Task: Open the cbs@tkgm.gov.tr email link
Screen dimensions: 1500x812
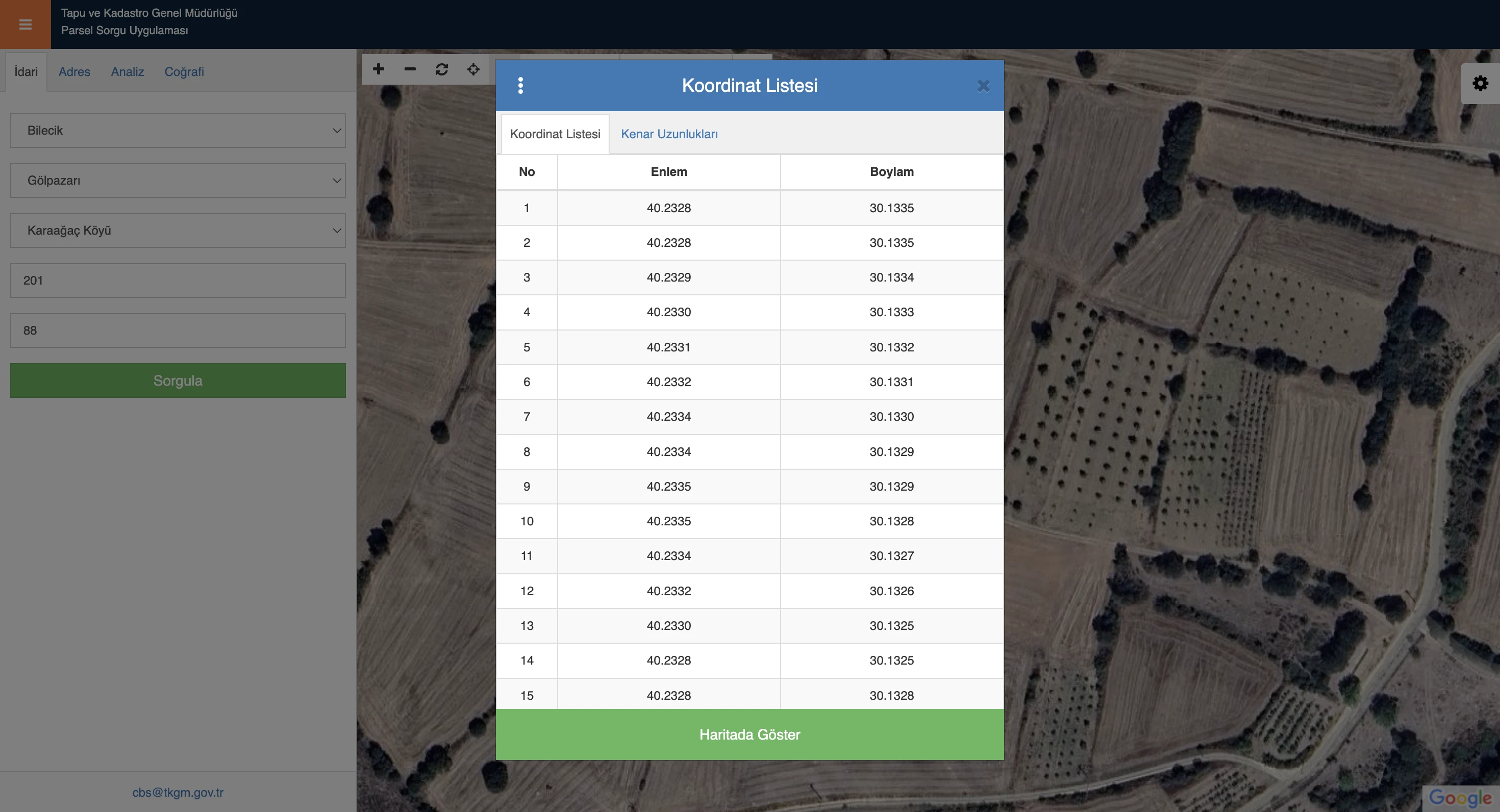Action: click(x=178, y=792)
